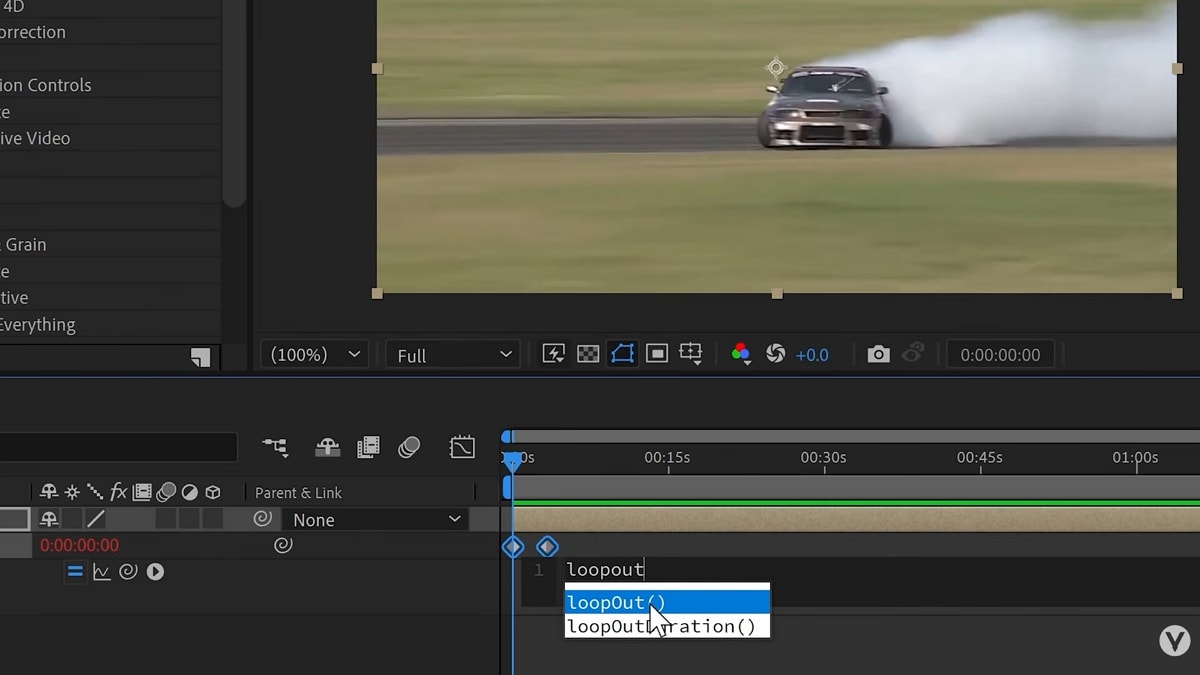Toggle the blue Enable Expression equals icon

click(x=75, y=572)
